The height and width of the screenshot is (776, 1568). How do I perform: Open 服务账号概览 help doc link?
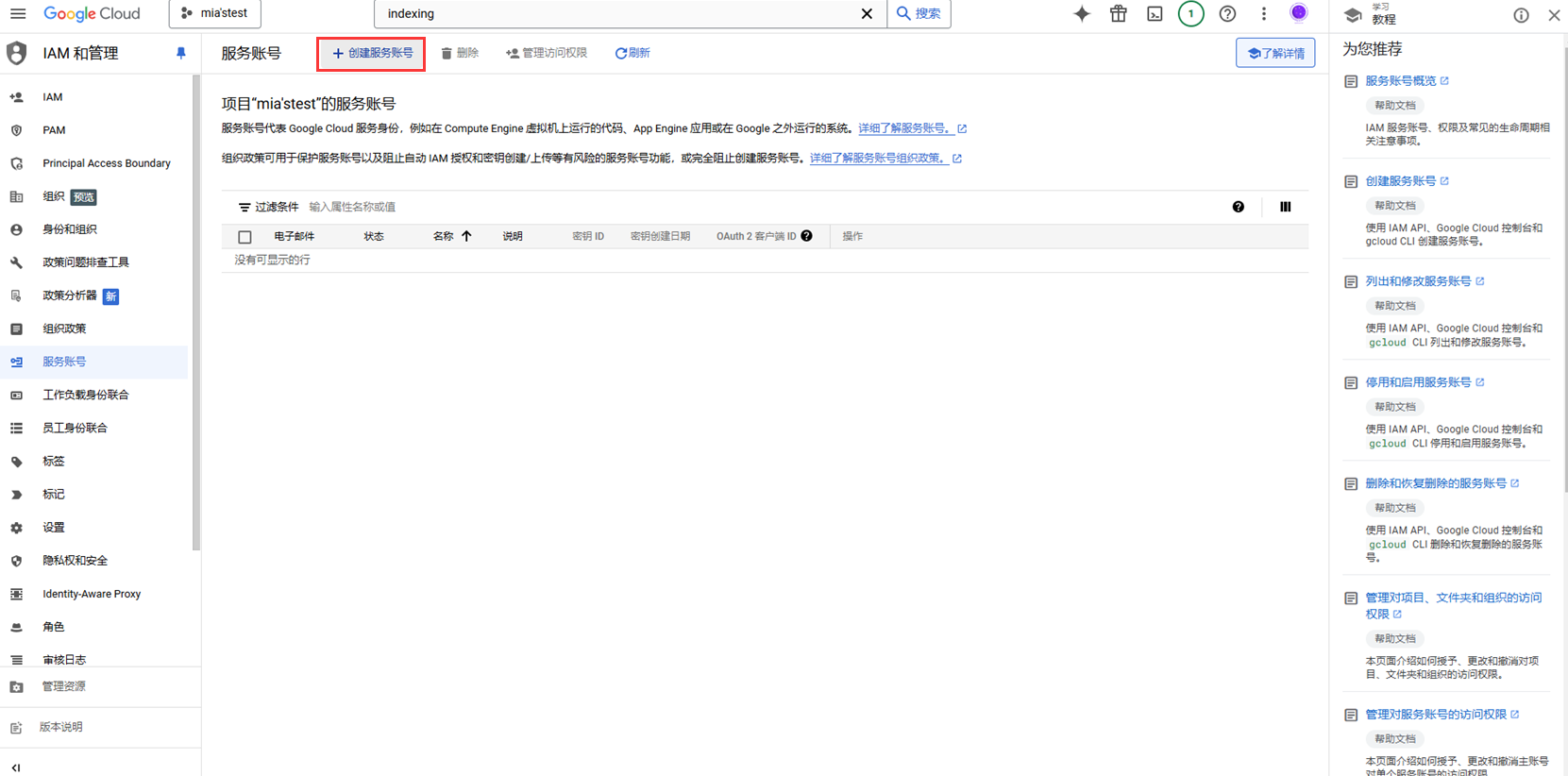pyautogui.click(x=1401, y=81)
